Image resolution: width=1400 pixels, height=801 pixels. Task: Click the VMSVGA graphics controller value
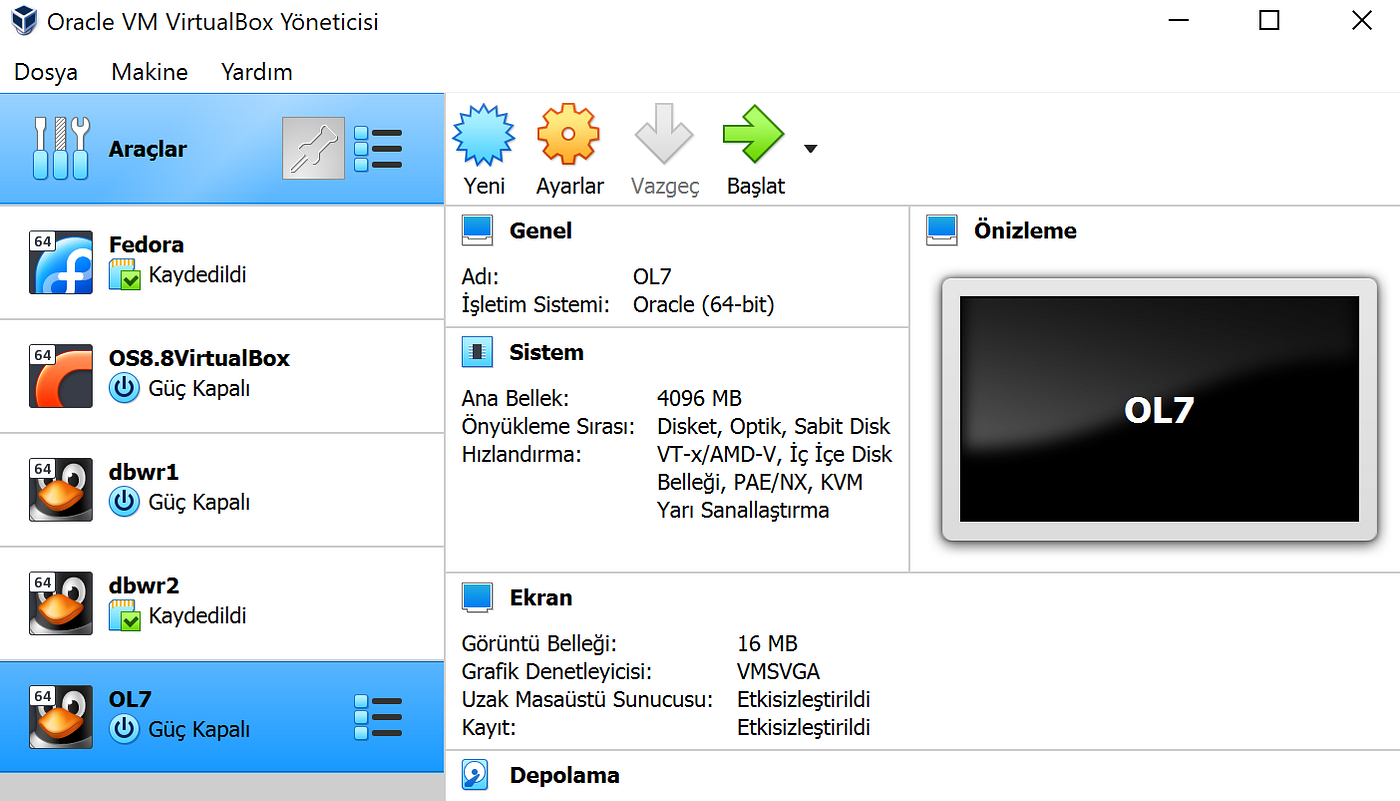click(x=778, y=672)
